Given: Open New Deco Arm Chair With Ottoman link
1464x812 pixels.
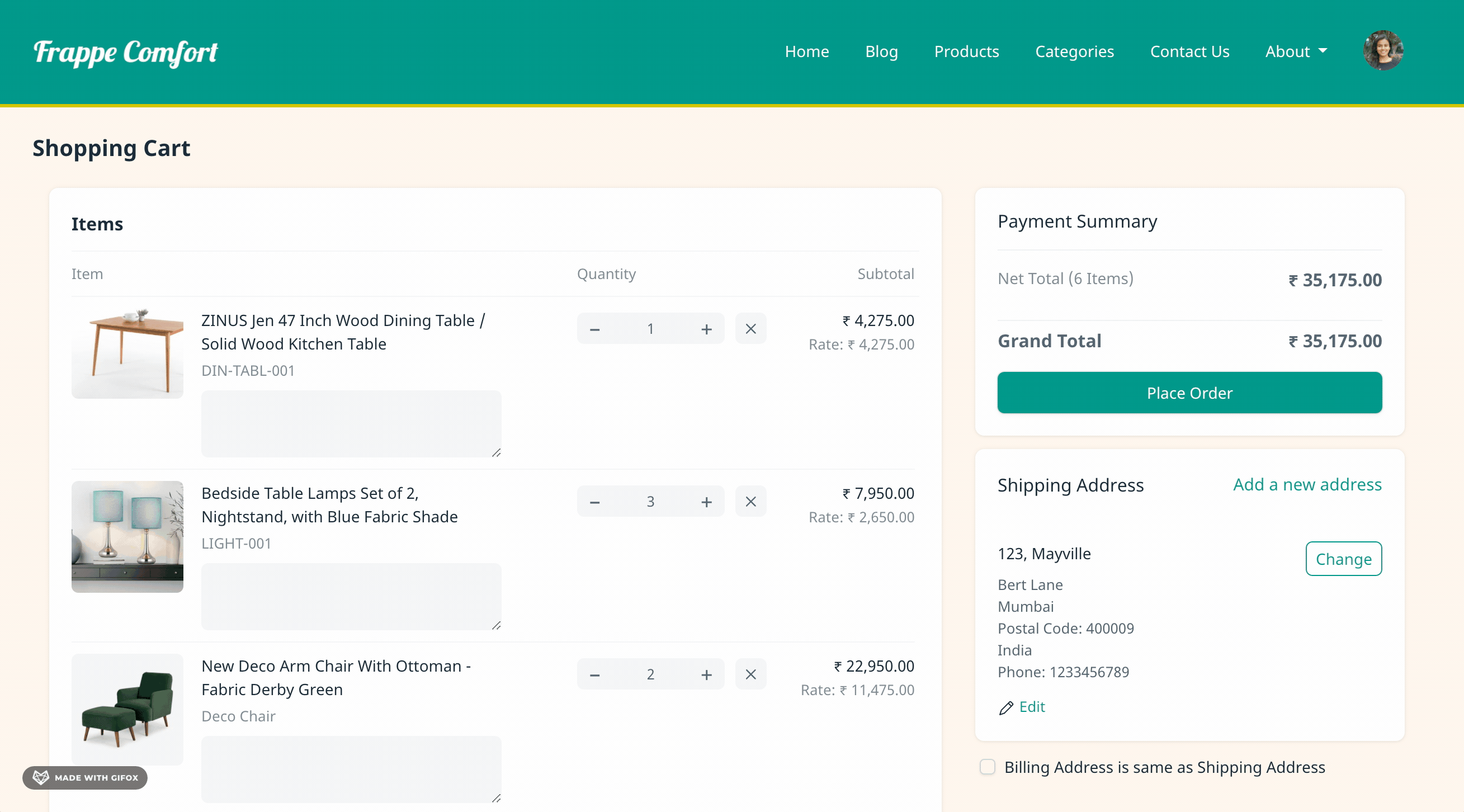Looking at the screenshot, I should pos(337,678).
